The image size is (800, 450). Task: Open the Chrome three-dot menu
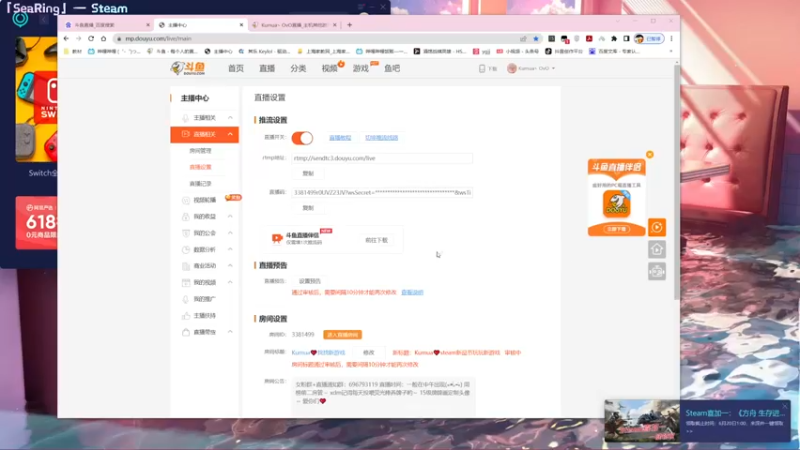(x=671, y=39)
